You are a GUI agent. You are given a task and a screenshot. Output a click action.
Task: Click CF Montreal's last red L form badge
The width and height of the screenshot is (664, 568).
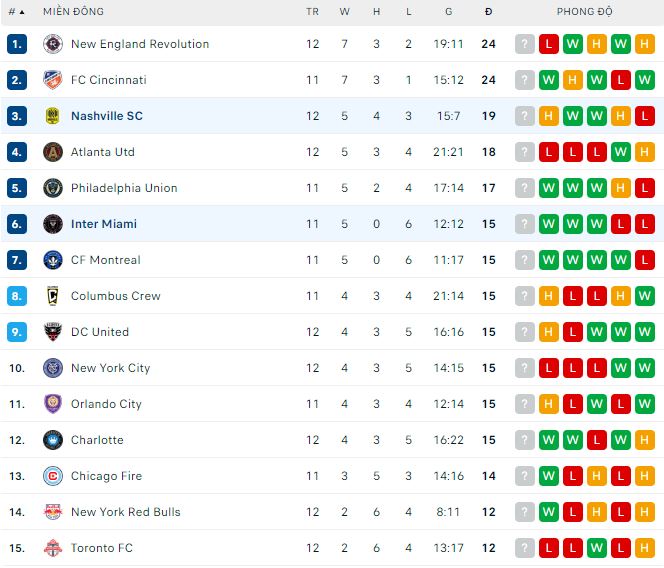645,260
